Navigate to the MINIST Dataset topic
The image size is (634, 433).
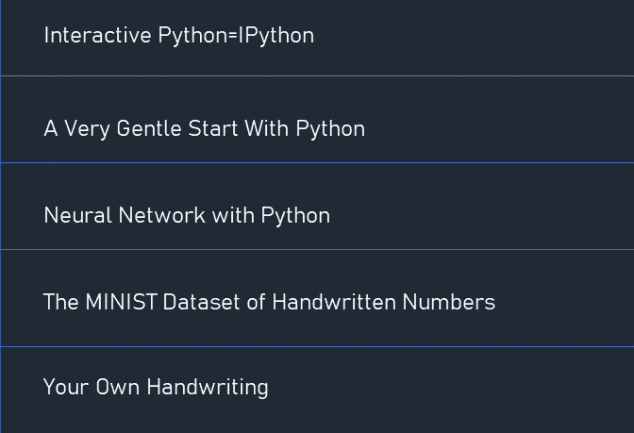(269, 301)
